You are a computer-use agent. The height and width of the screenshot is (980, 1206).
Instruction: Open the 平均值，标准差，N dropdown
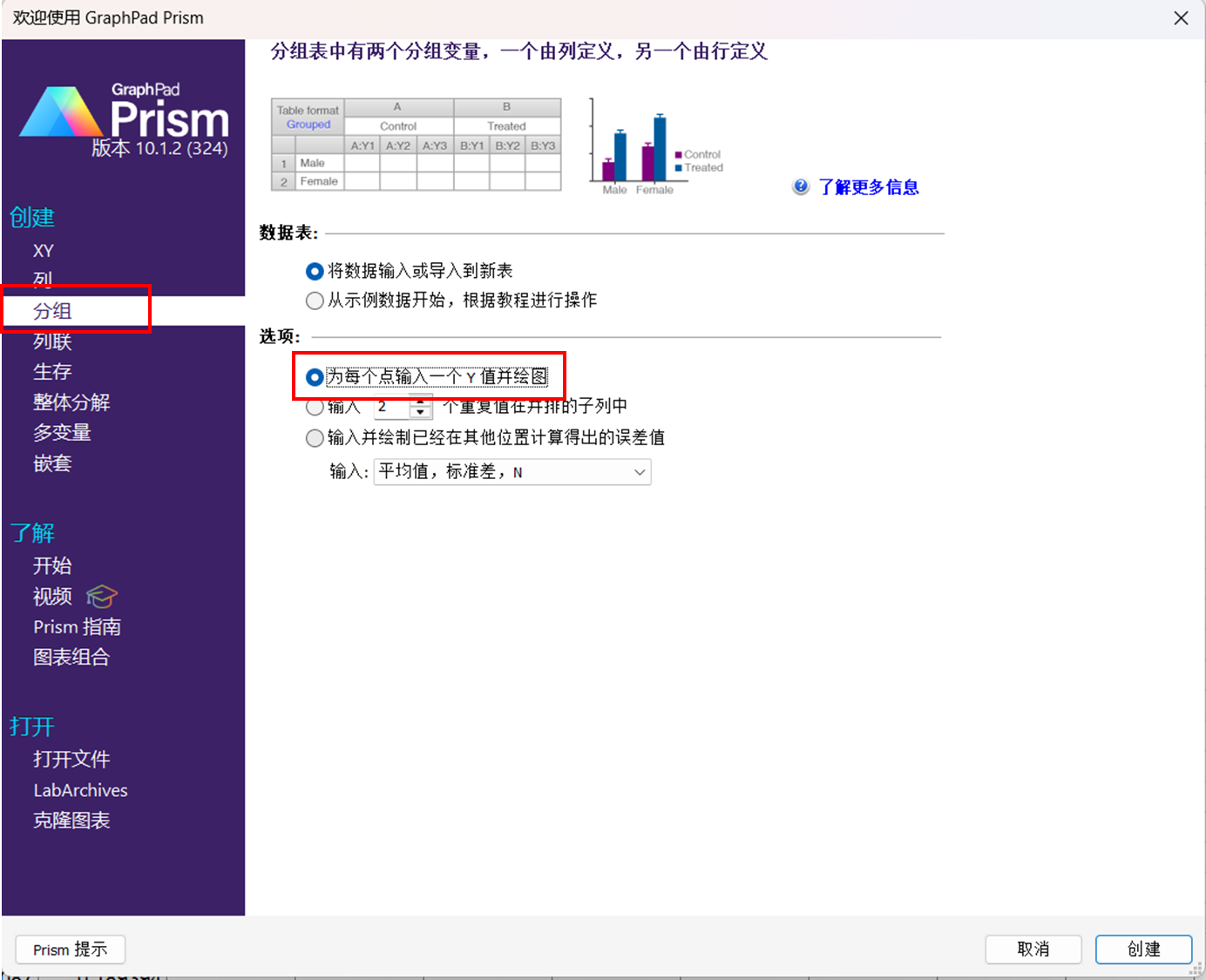512,472
